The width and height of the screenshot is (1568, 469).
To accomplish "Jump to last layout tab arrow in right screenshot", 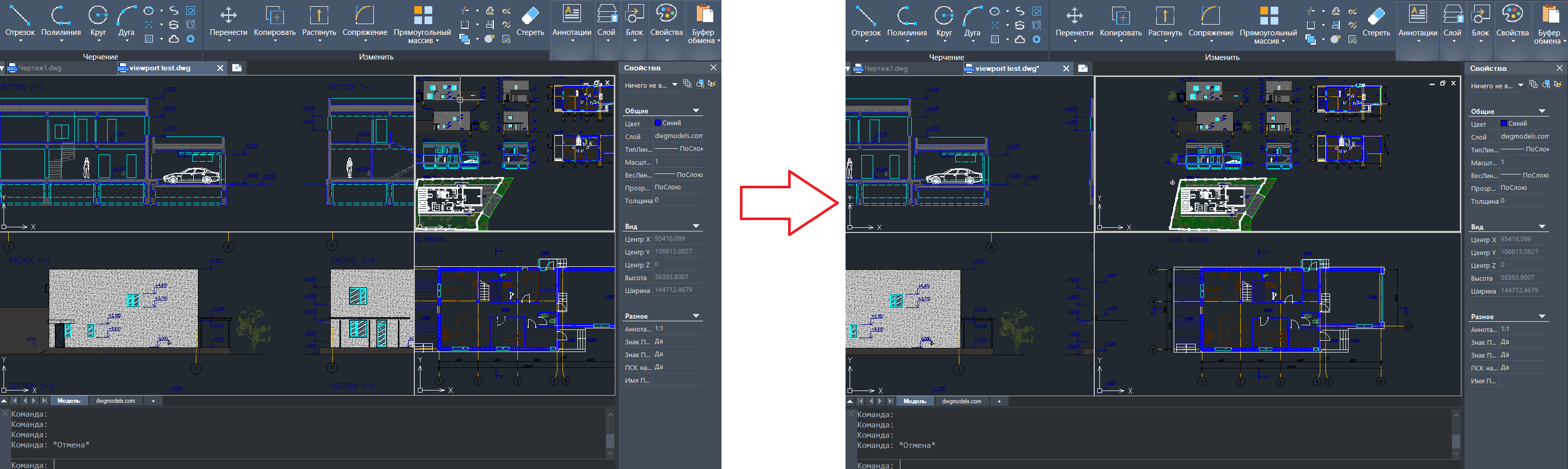I will (x=891, y=401).
